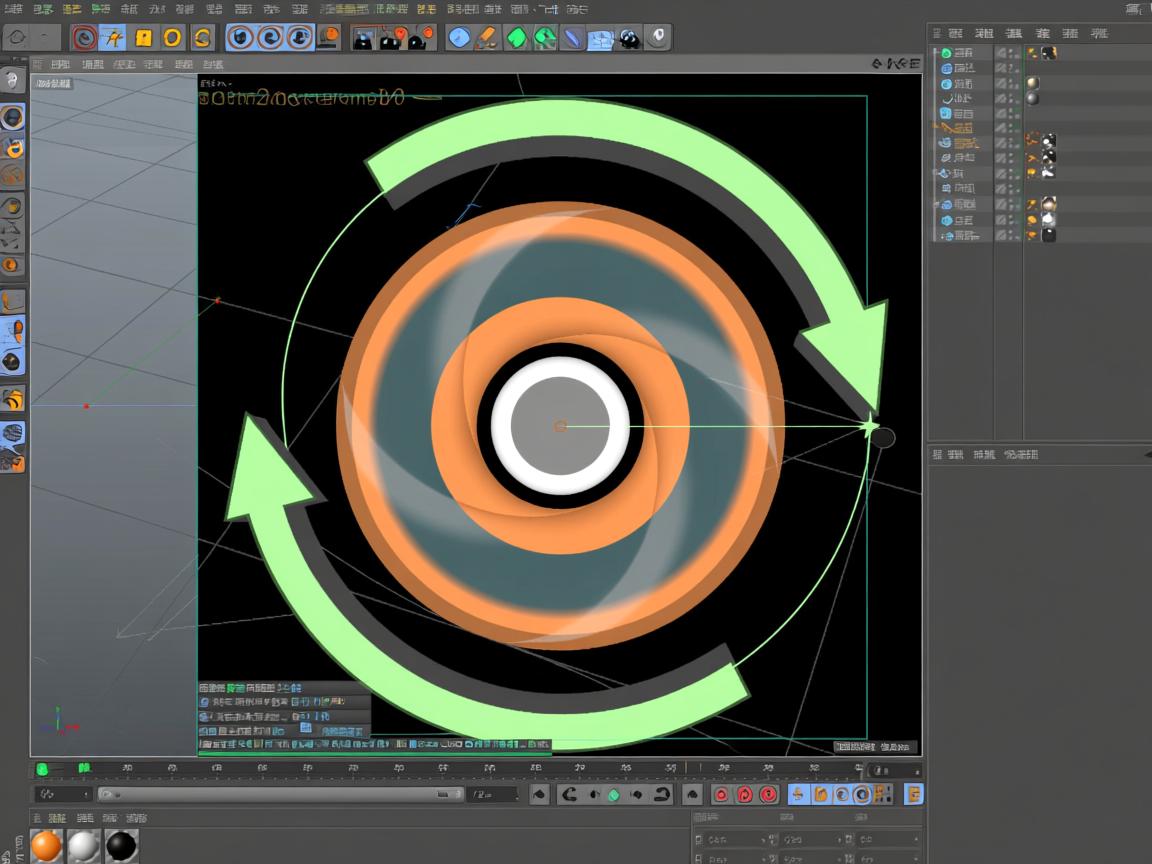Click the red record keyframe button
The height and width of the screenshot is (864, 1152).
click(720, 794)
